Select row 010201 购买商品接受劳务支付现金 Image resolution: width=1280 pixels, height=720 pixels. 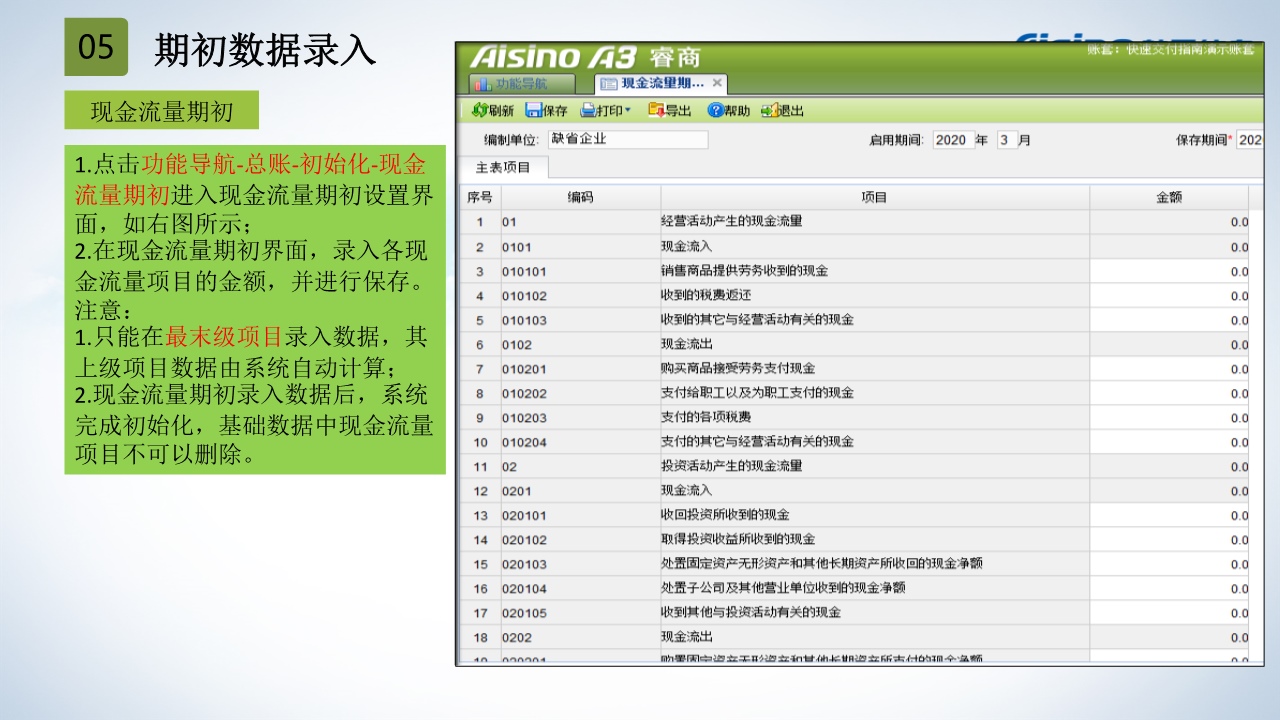[738, 369]
